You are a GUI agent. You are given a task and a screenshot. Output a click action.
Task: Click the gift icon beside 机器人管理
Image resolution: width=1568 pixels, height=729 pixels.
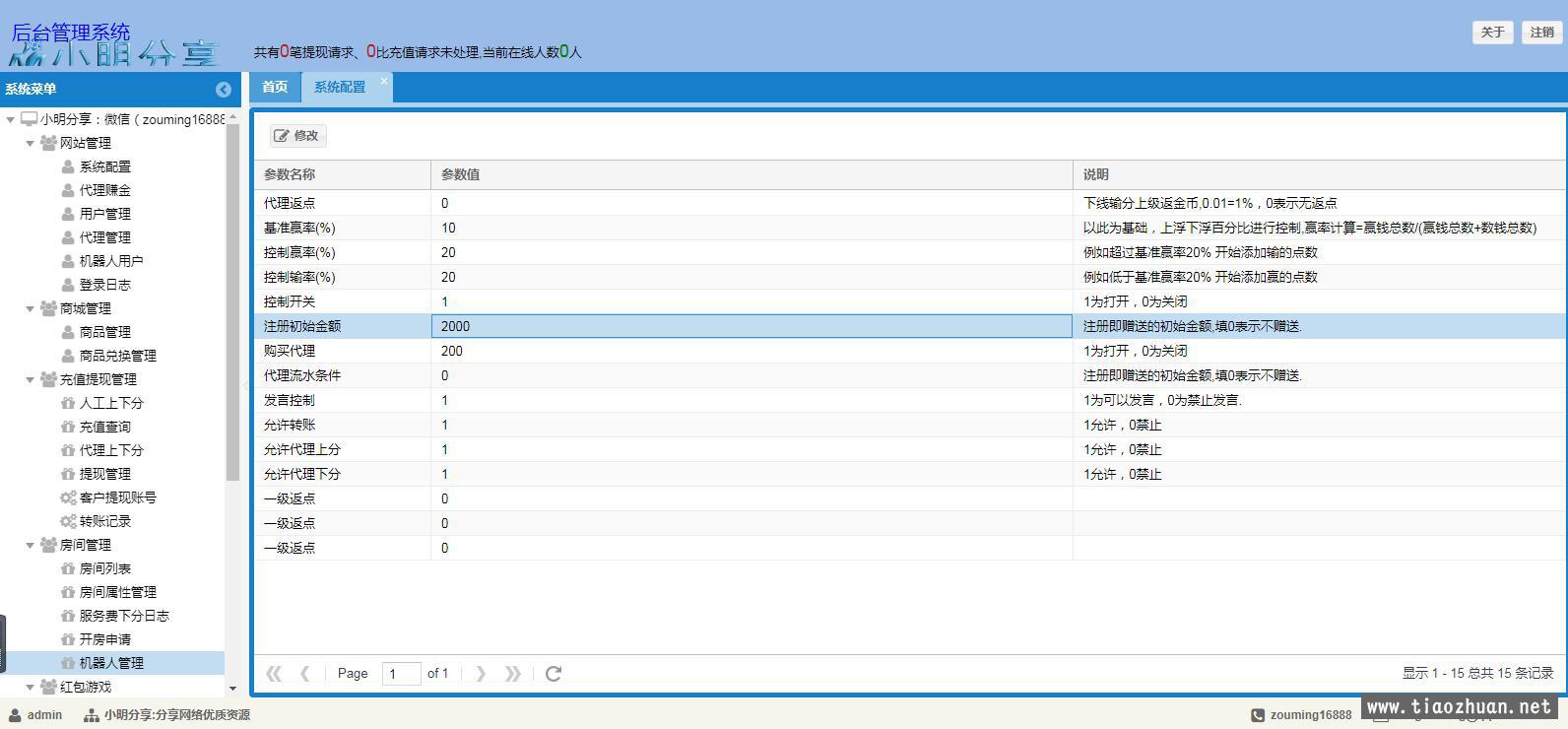(68, 663)
